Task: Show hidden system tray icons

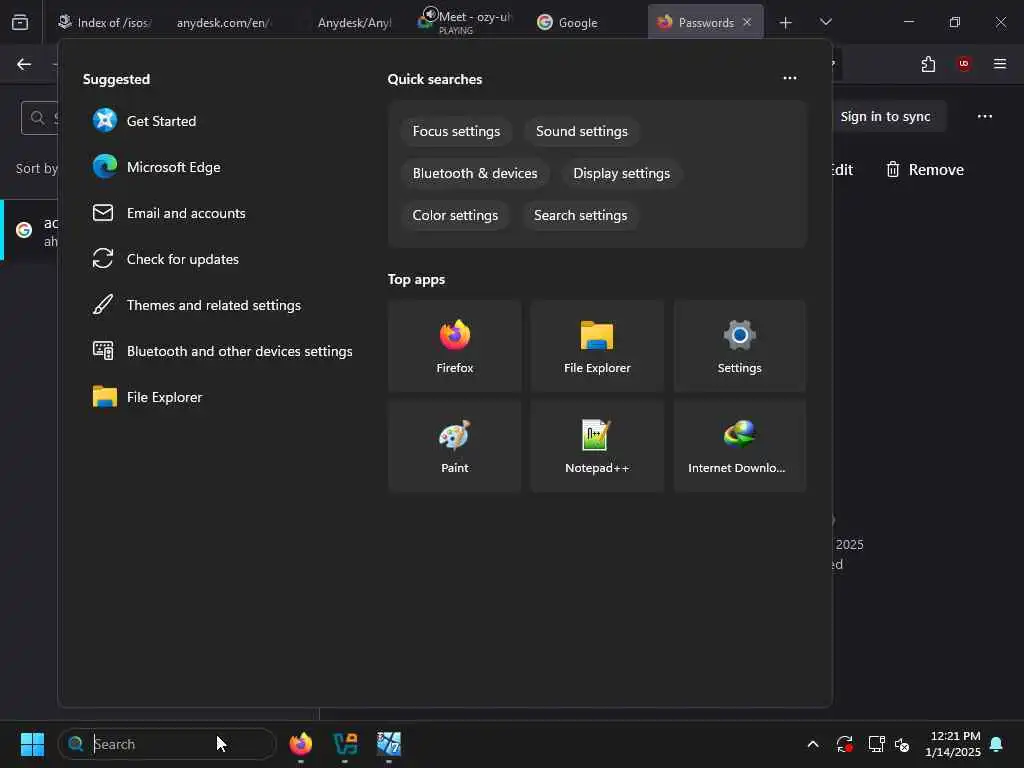Action: pos(813,744)
